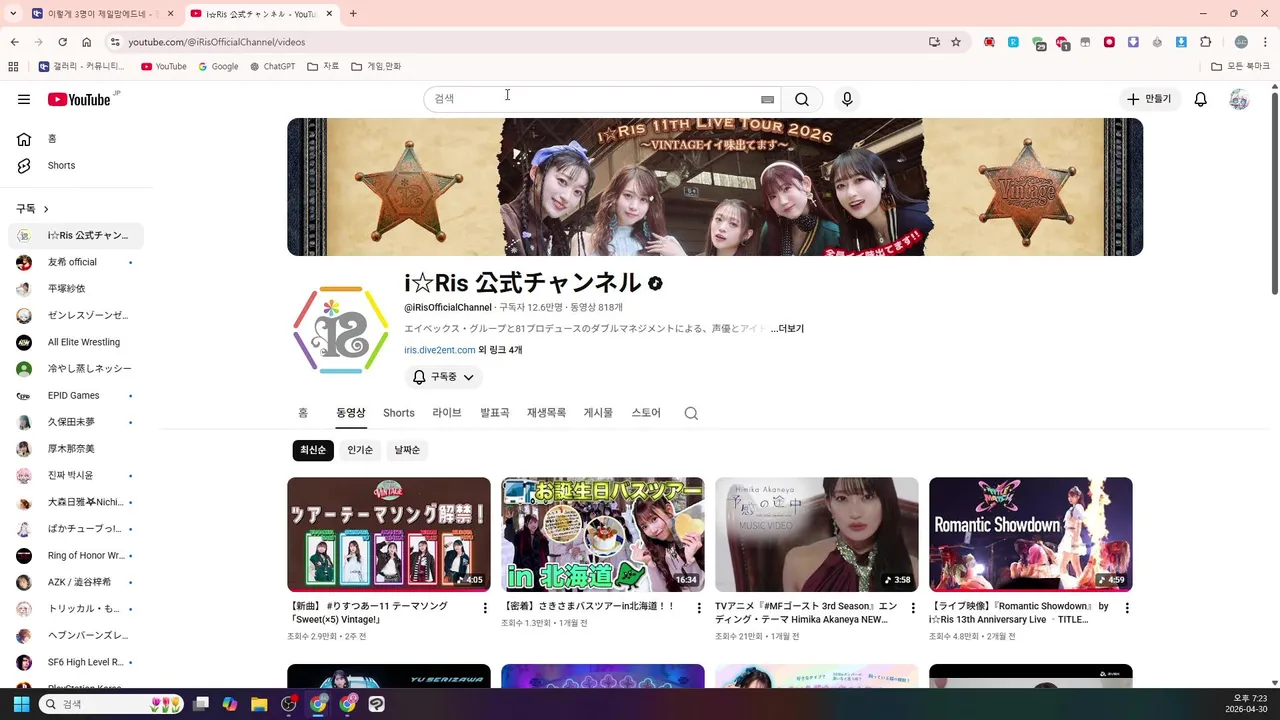
Task: Click Task View on the taskbar
Action: (201, 704)
